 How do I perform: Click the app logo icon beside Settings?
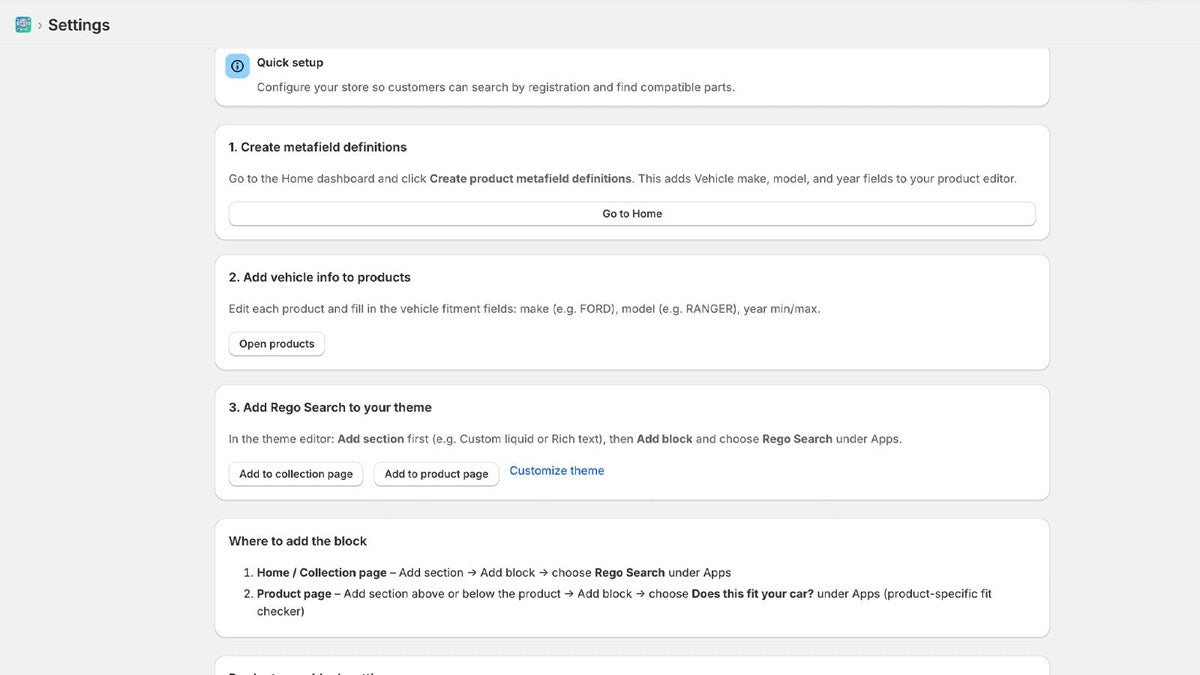coord(23,25)
